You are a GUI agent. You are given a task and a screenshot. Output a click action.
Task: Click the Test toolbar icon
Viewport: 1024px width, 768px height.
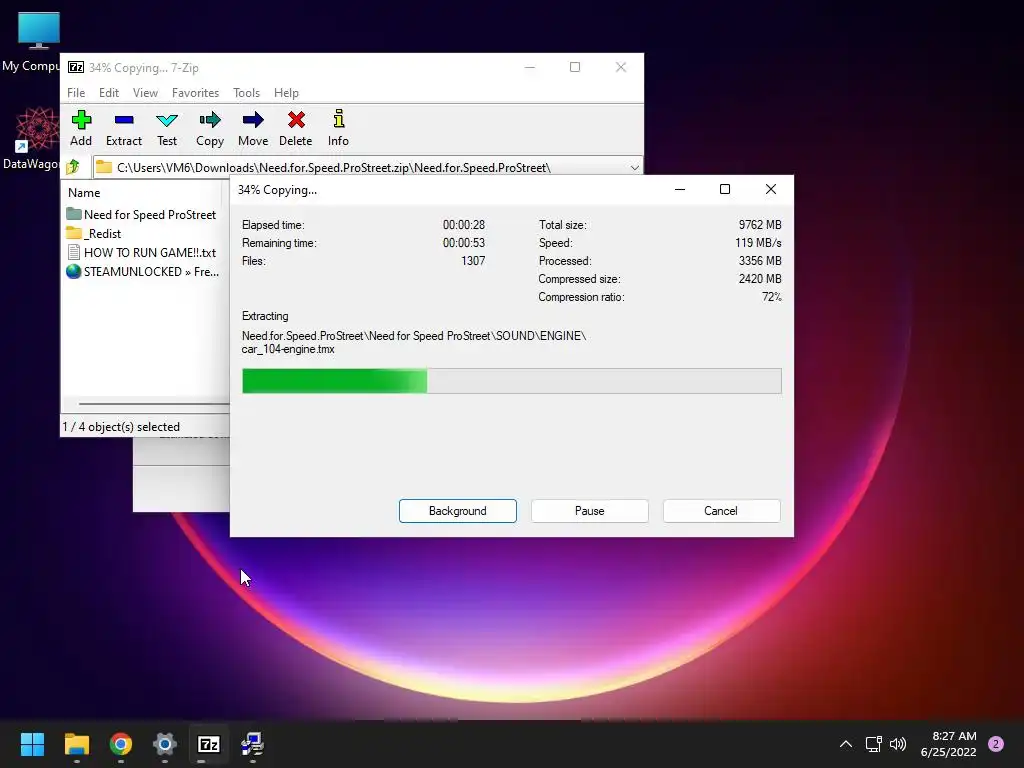coord(167,128)
